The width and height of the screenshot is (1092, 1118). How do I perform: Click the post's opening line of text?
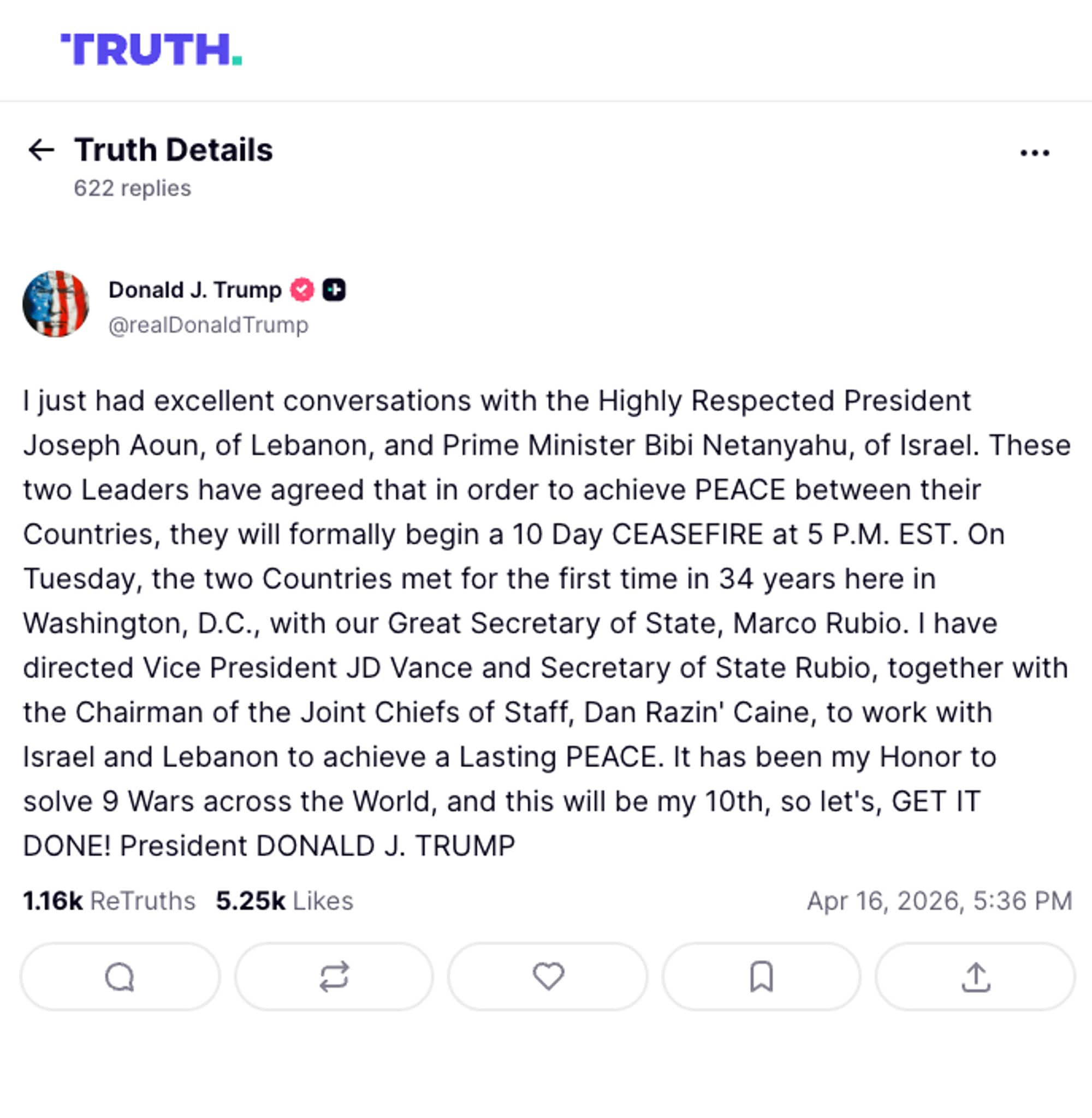[x=497, y=401]
